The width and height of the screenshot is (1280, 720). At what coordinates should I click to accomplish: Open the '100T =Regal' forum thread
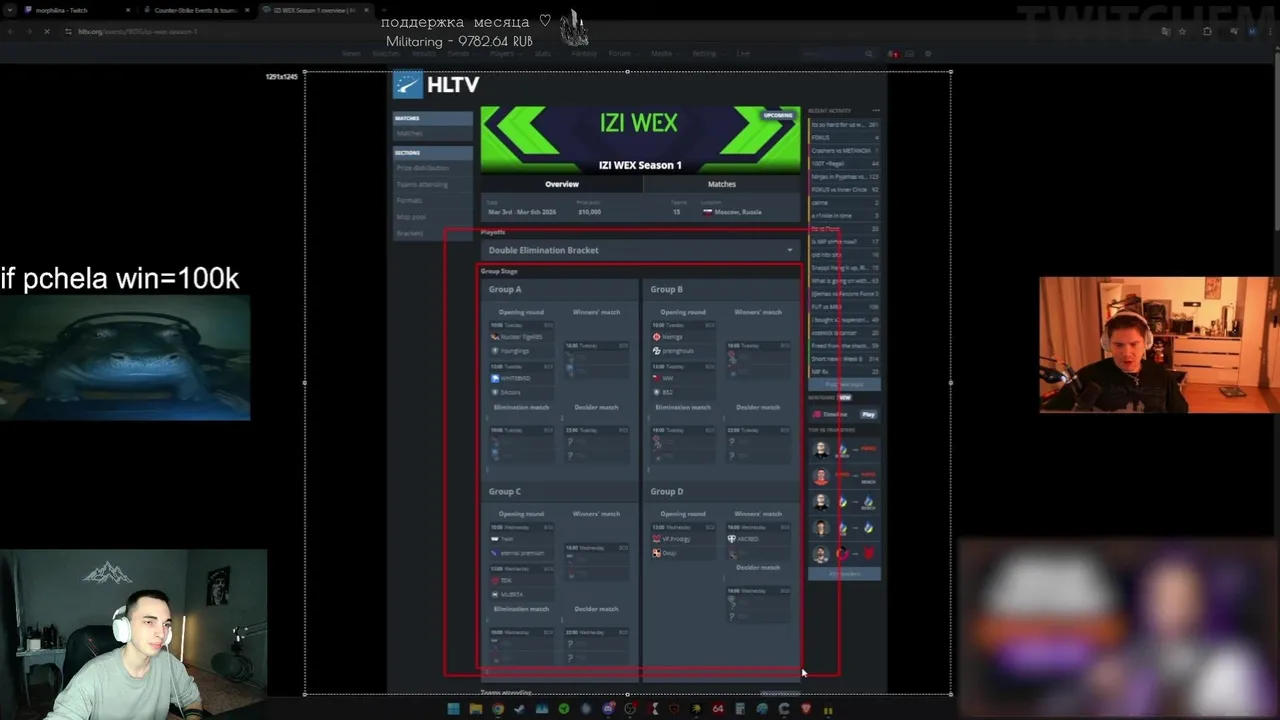coord(845,163)
